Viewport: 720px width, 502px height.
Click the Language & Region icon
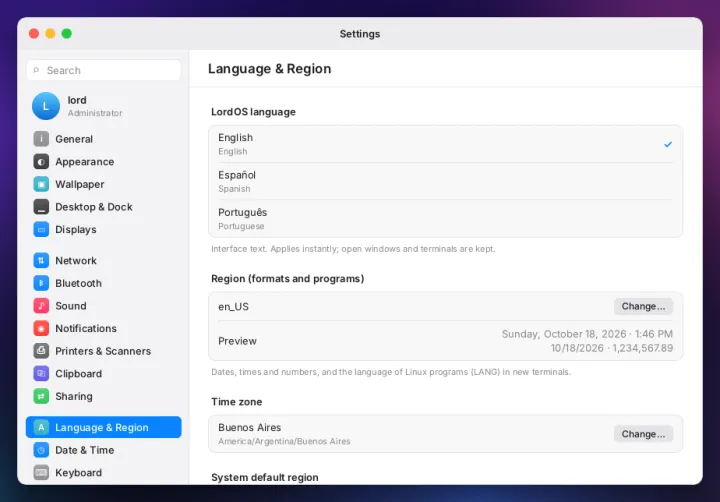[41, 427]
